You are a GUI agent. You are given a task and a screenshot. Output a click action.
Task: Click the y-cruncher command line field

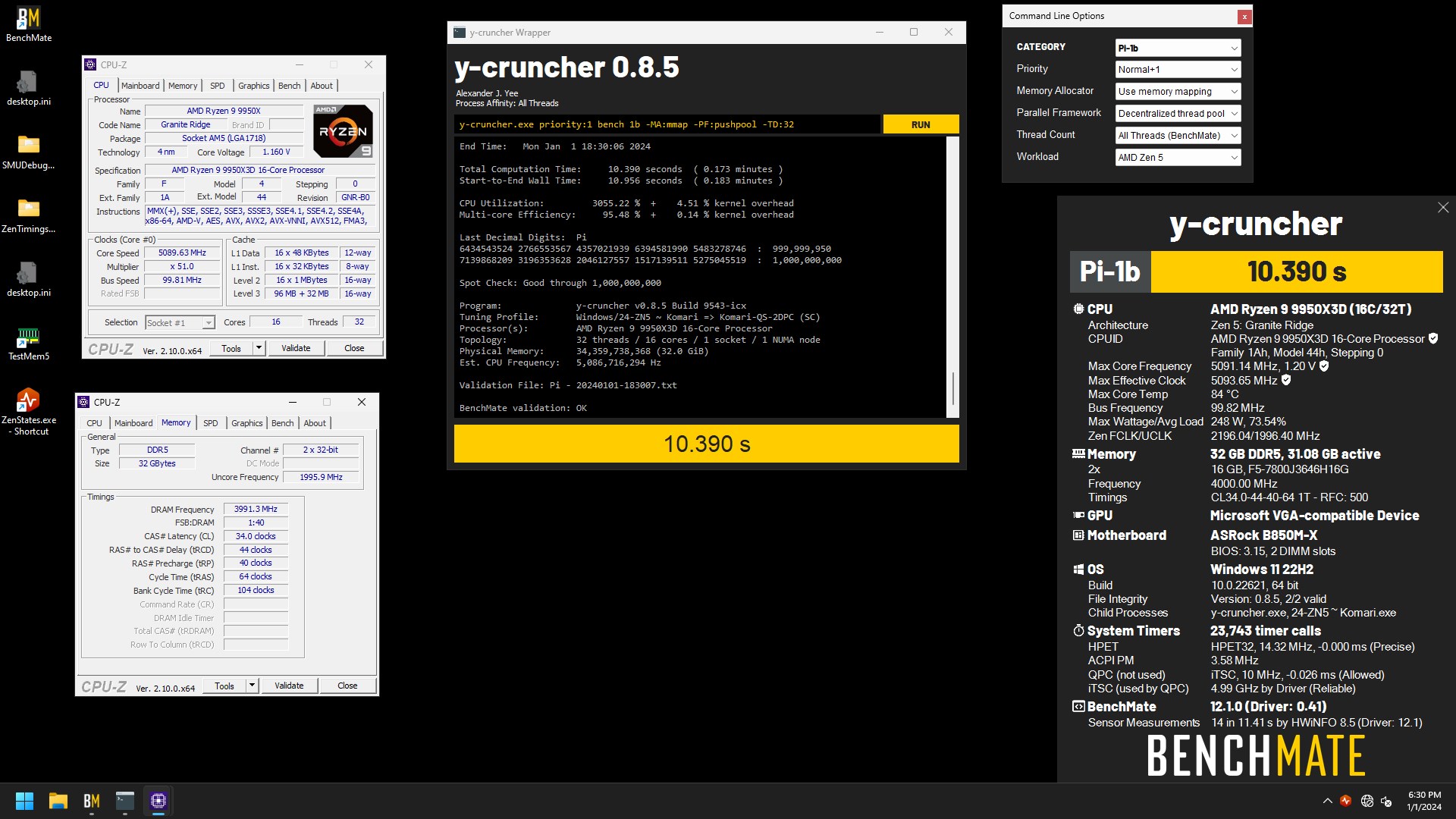[x=667, y=124]
